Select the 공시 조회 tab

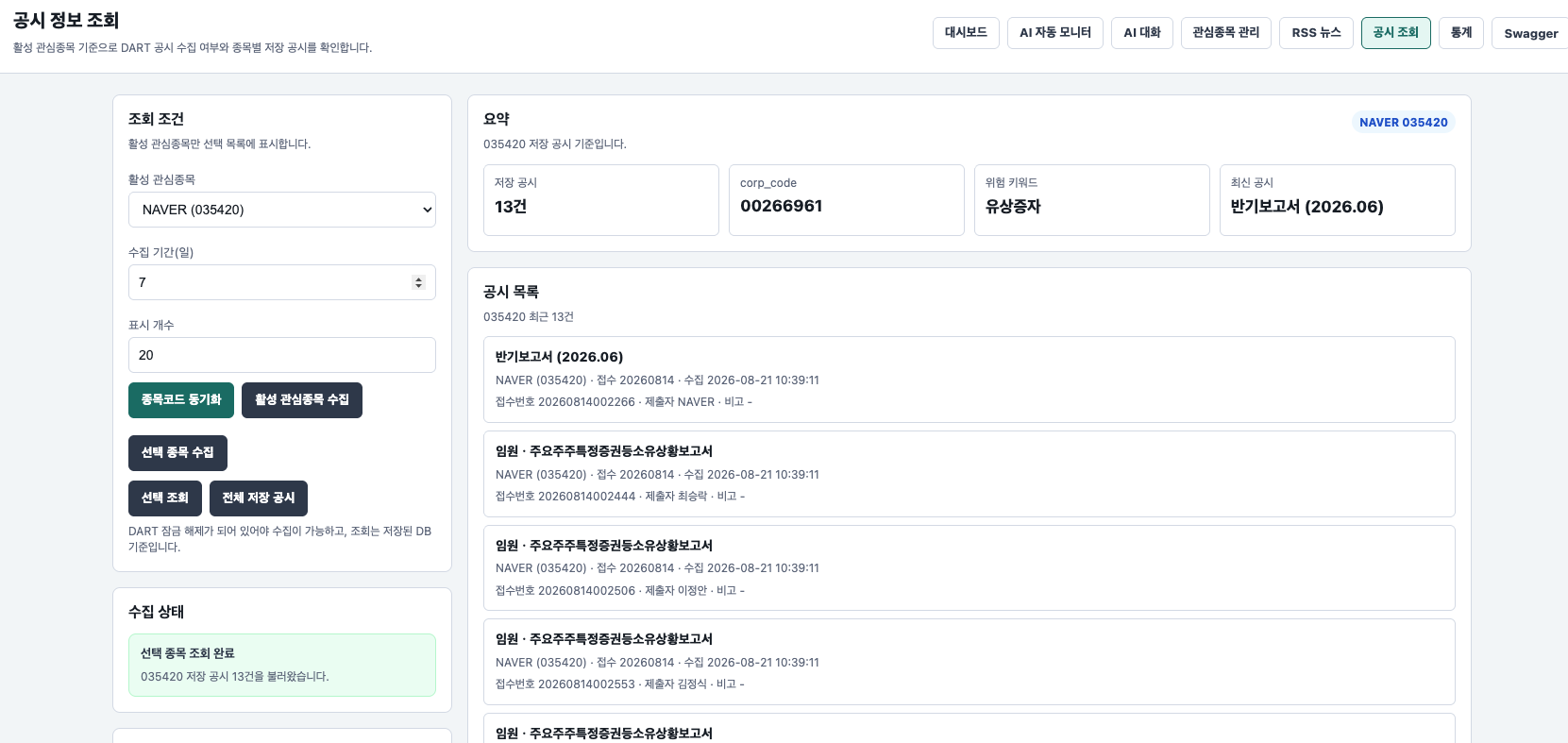(1396, 33)
